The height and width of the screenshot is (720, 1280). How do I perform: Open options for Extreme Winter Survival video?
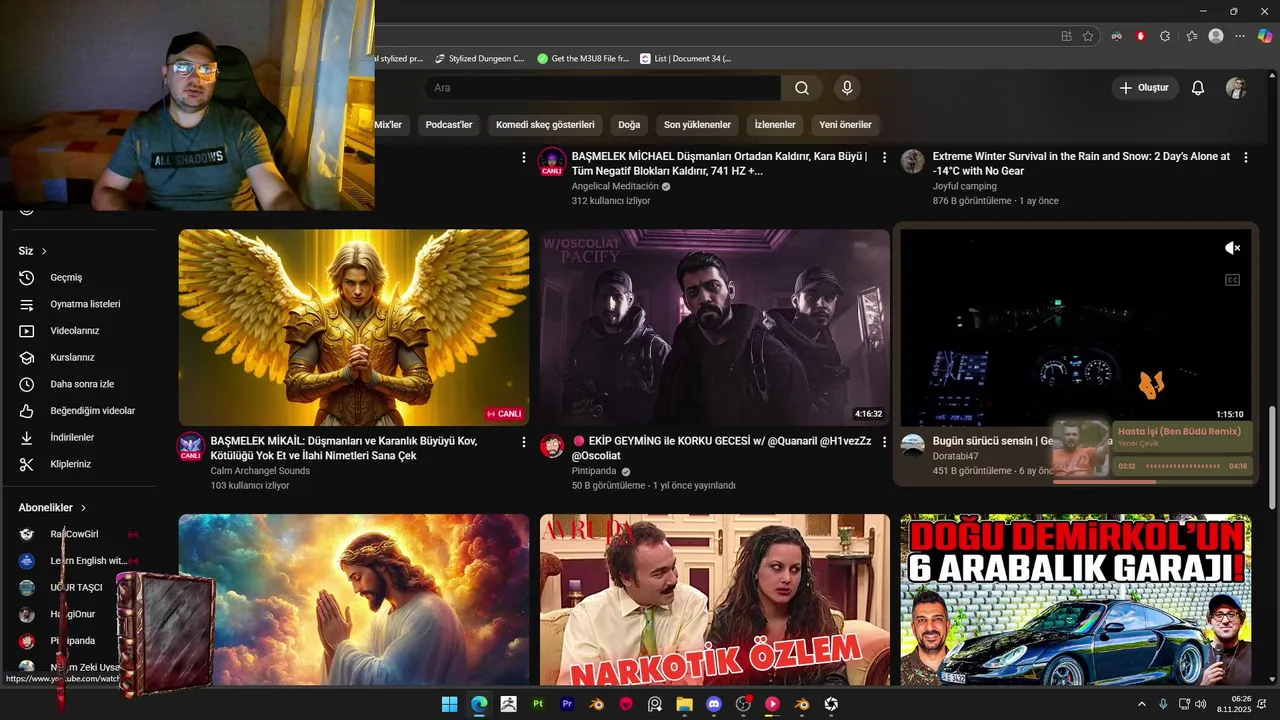(x=1246, y=157)
